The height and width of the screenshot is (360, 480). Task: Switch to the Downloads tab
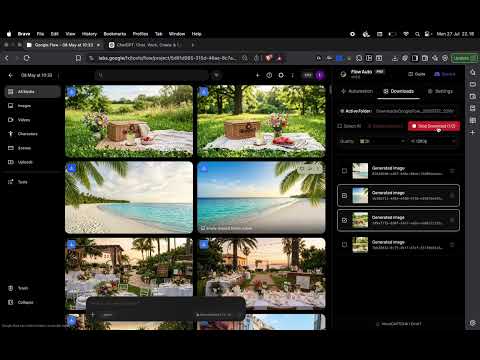399,91
